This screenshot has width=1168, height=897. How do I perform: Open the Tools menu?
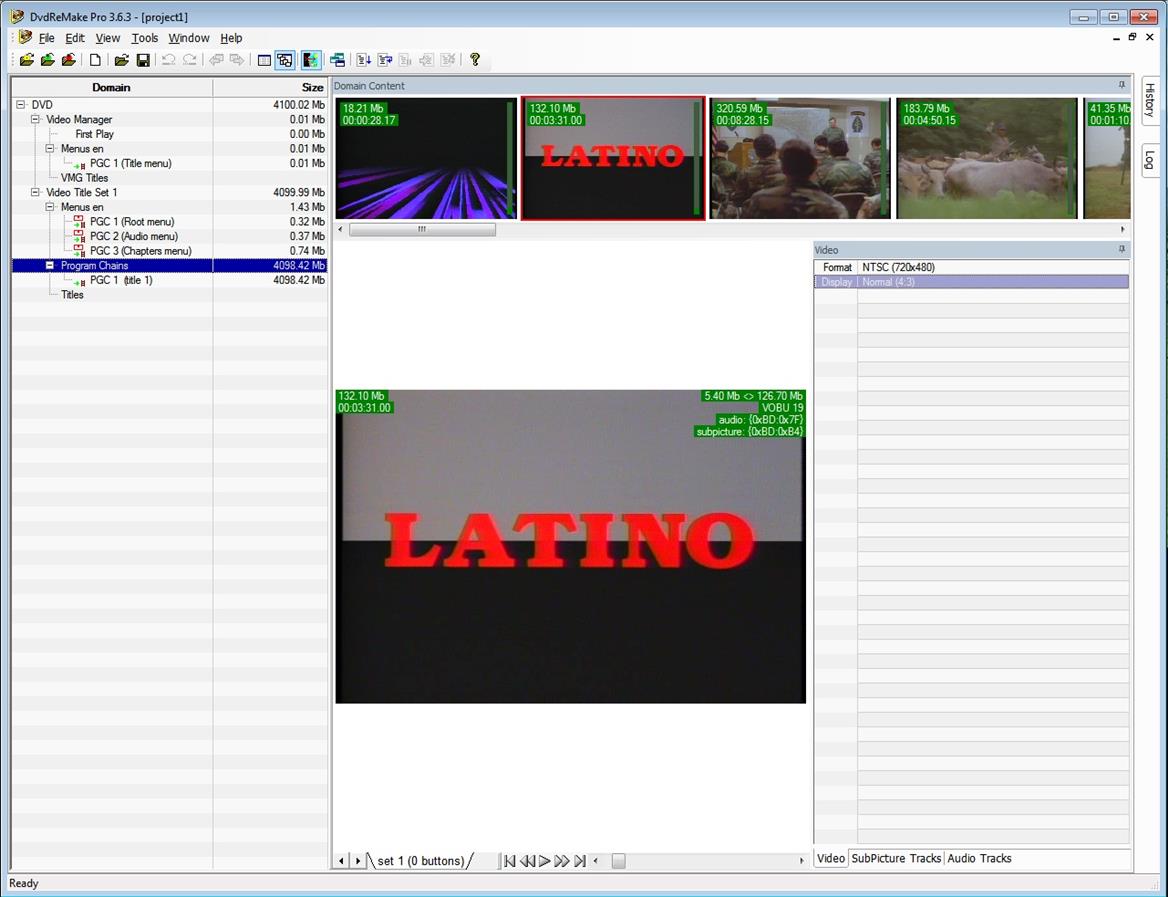click(x=145, y=38)
